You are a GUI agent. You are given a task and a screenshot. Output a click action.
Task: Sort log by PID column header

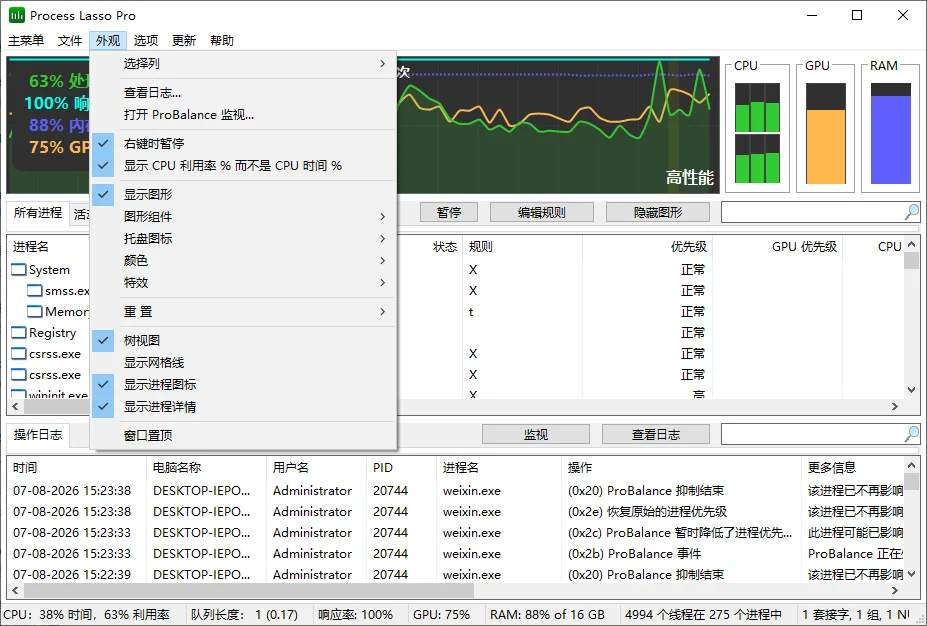point(401,468)
